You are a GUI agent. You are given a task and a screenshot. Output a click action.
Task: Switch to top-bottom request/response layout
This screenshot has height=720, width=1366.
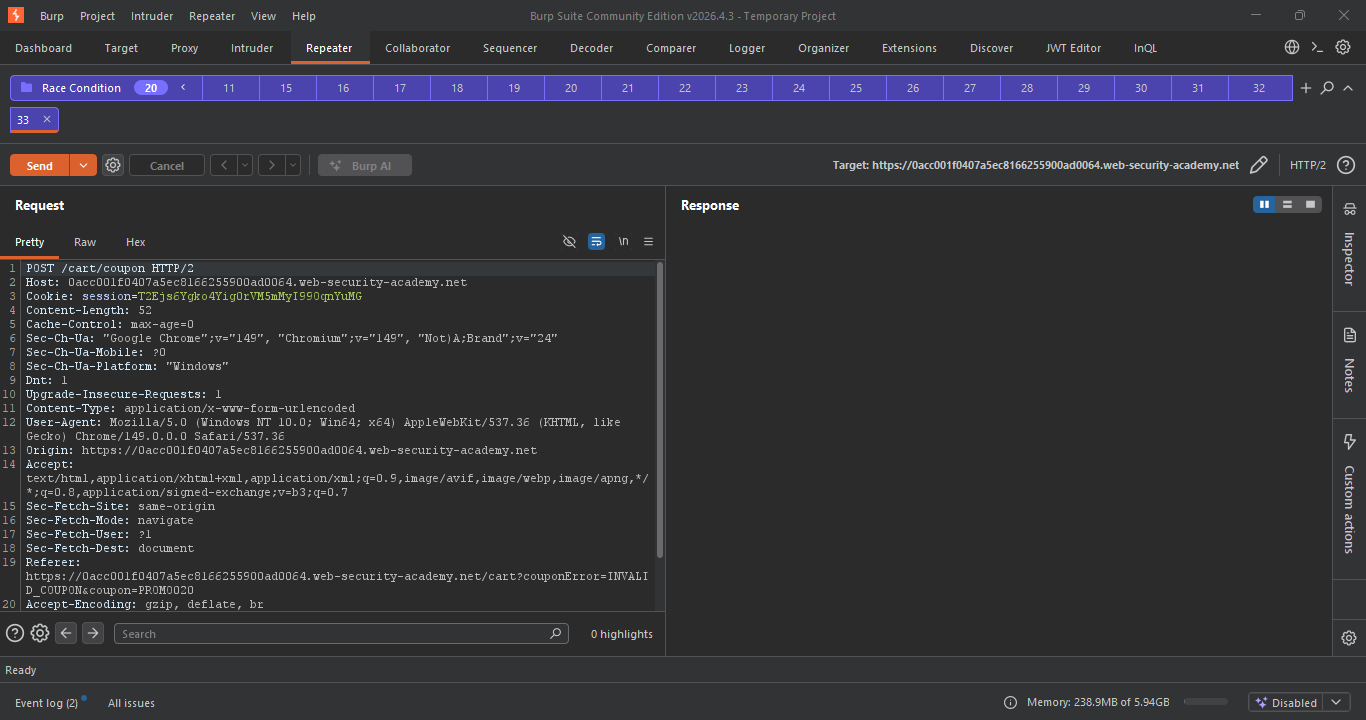tap(1288, 205)
